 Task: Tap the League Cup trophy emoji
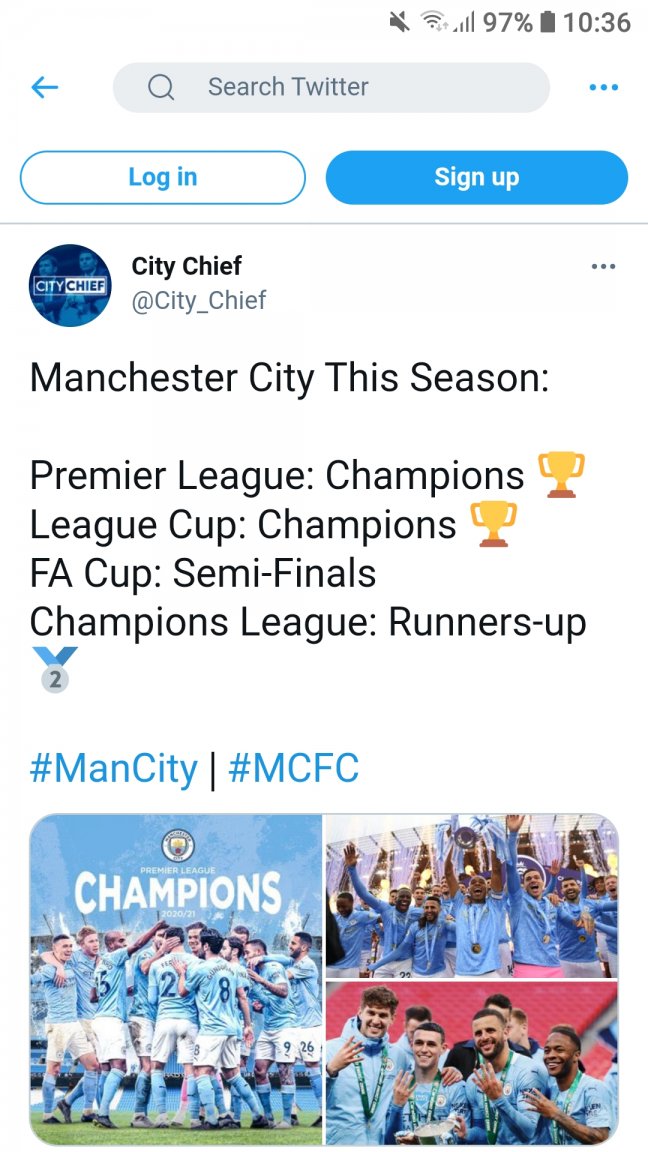493,524
